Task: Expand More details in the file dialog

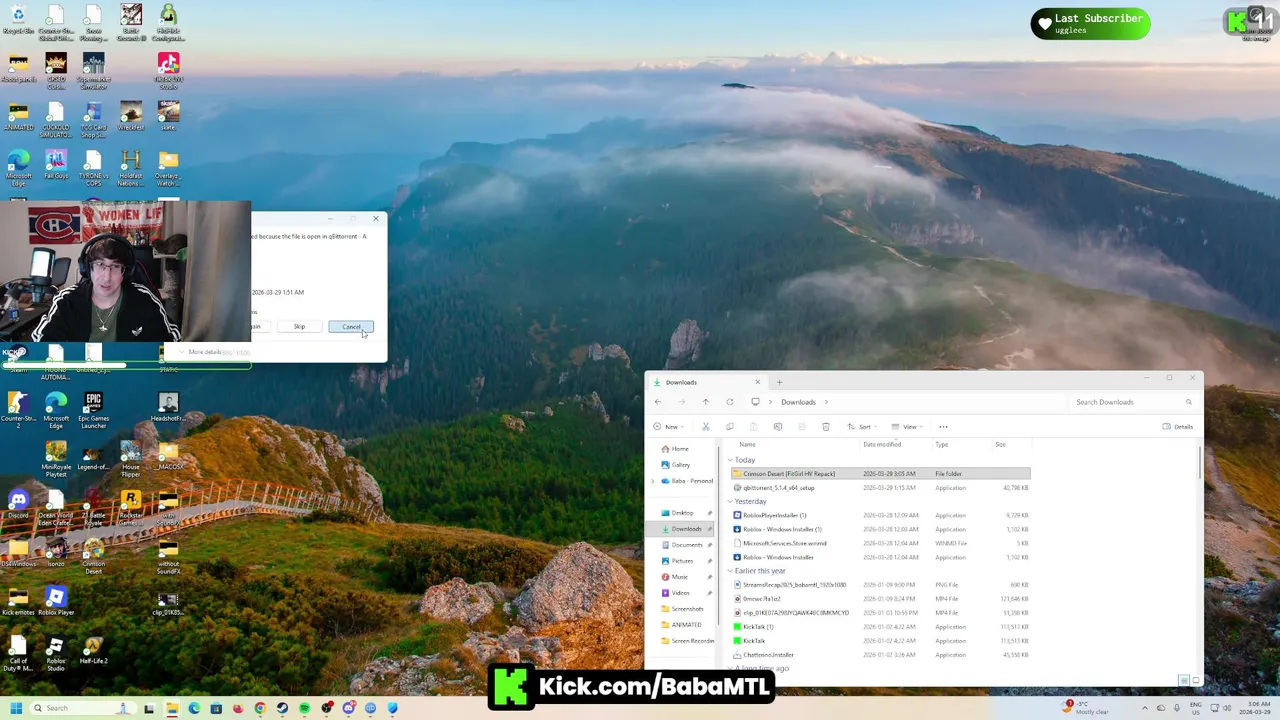Action: 199,352
